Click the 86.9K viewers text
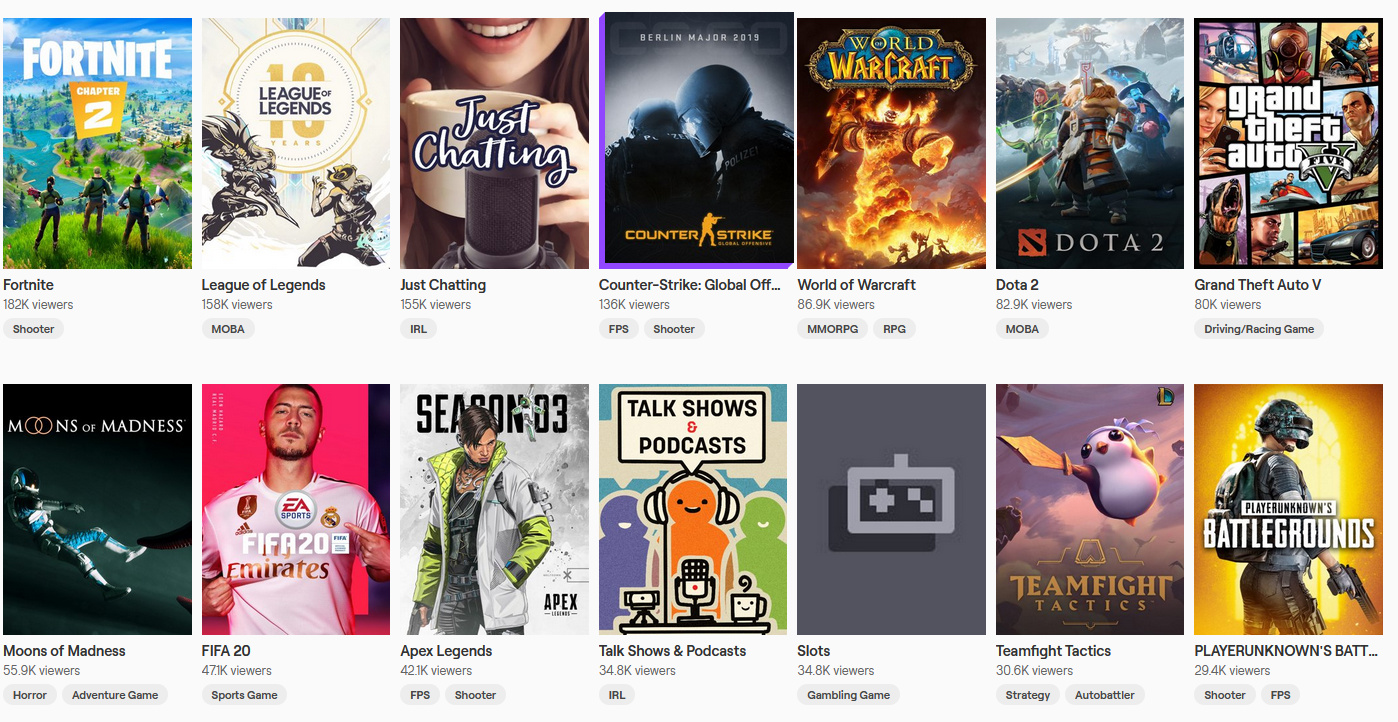The width and height of the screenshot is (1398, 722). (835, 305)
